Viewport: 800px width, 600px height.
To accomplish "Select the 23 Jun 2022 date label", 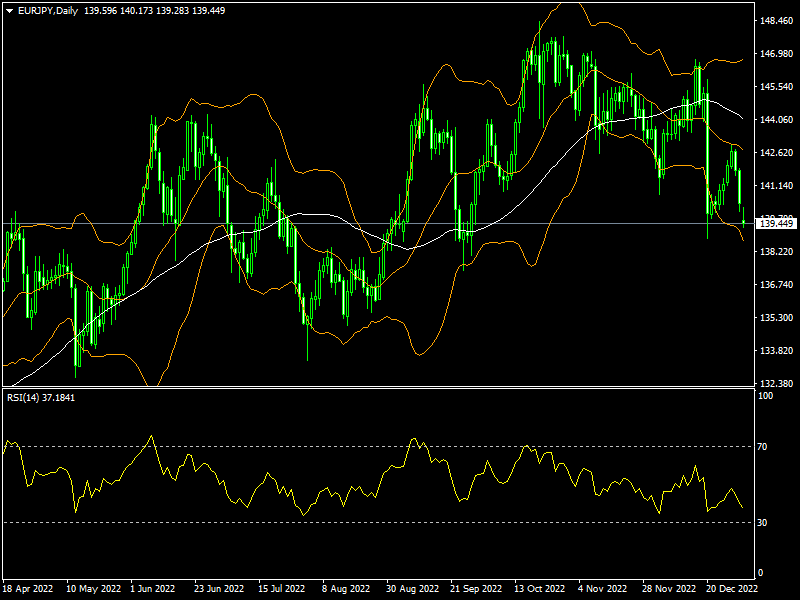I will 219,589.
